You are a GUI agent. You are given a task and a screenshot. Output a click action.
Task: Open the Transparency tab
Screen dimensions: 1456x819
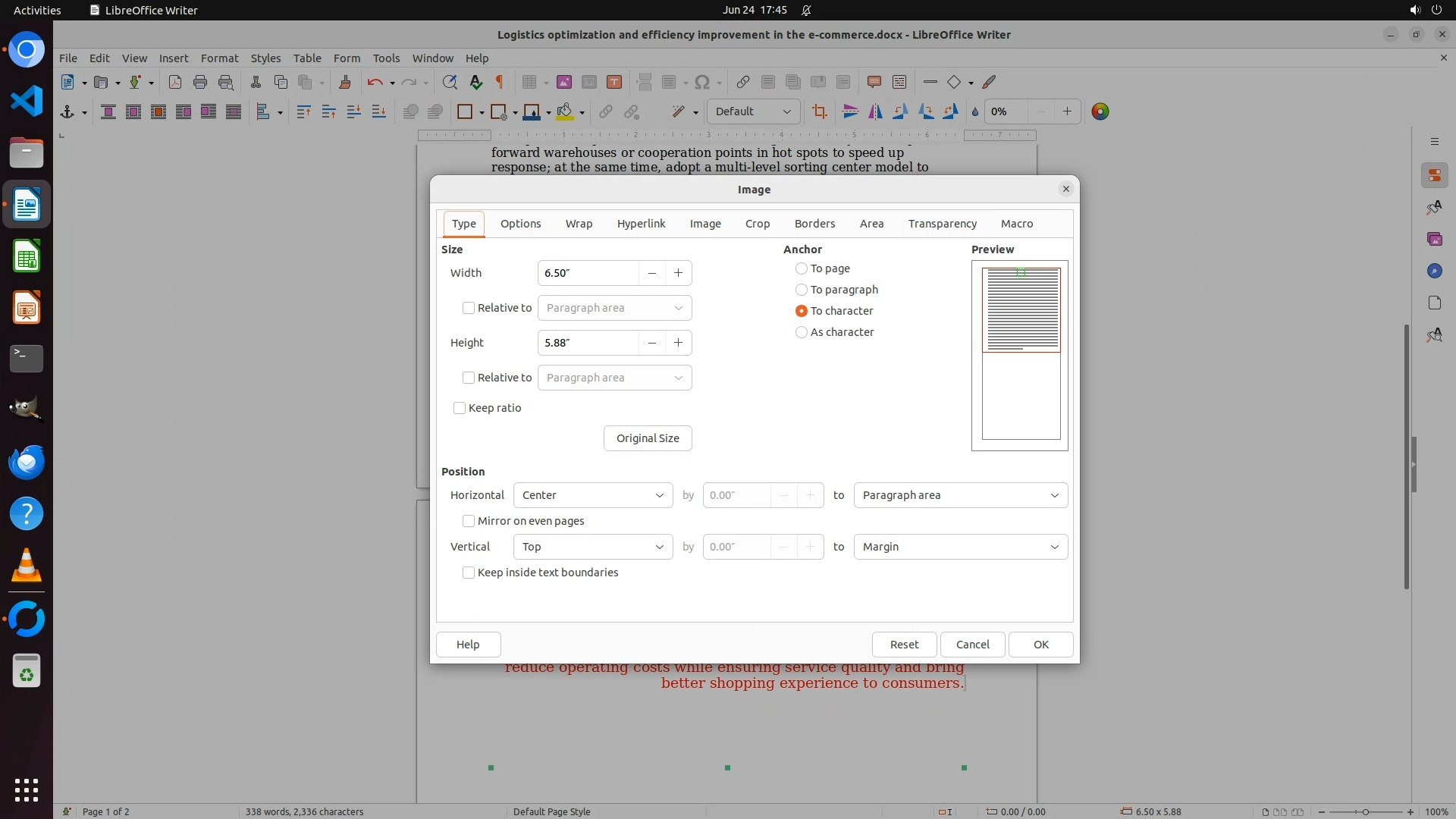coord(942,224)
